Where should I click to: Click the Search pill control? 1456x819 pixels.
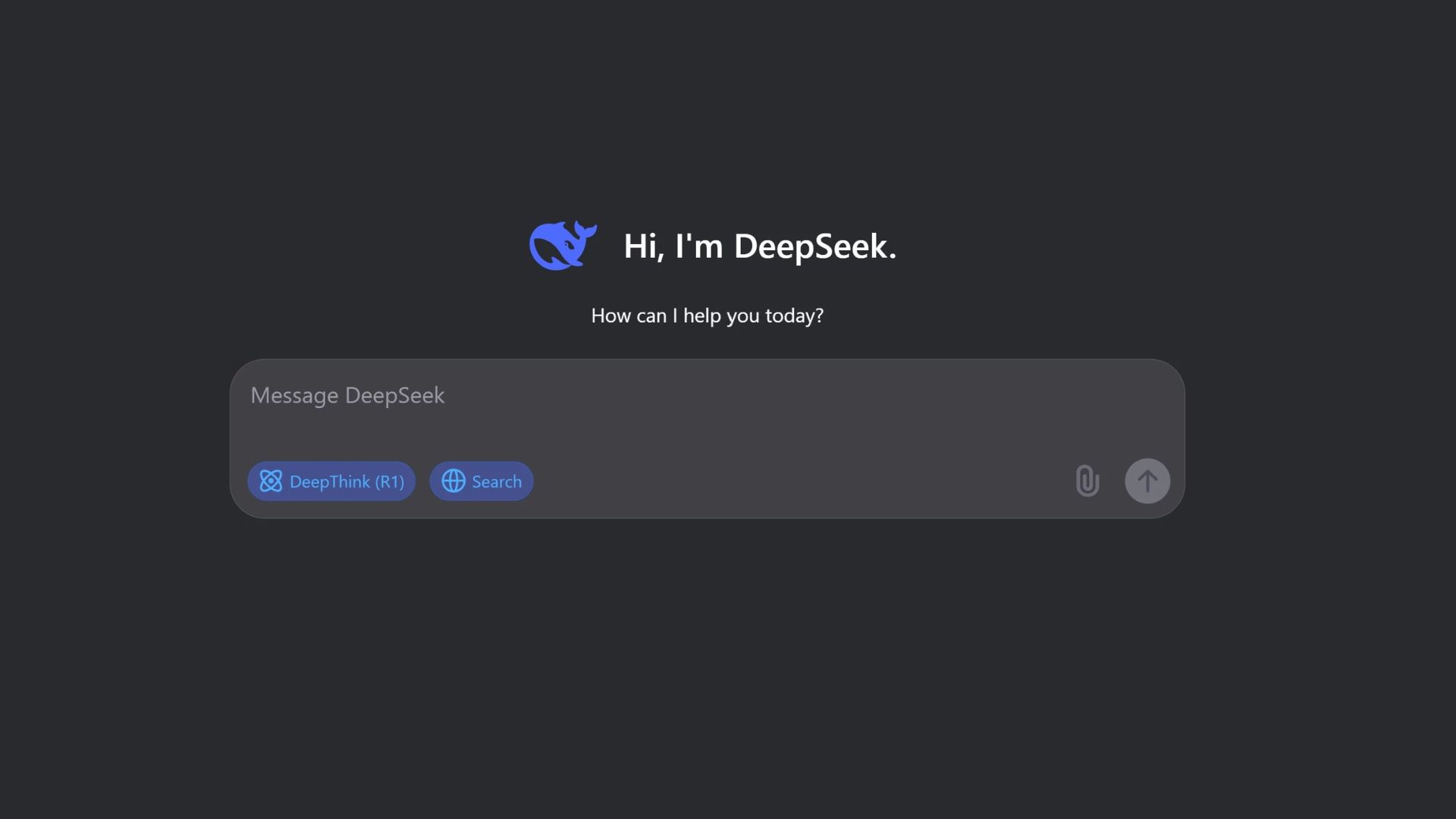tap(481, 481)
